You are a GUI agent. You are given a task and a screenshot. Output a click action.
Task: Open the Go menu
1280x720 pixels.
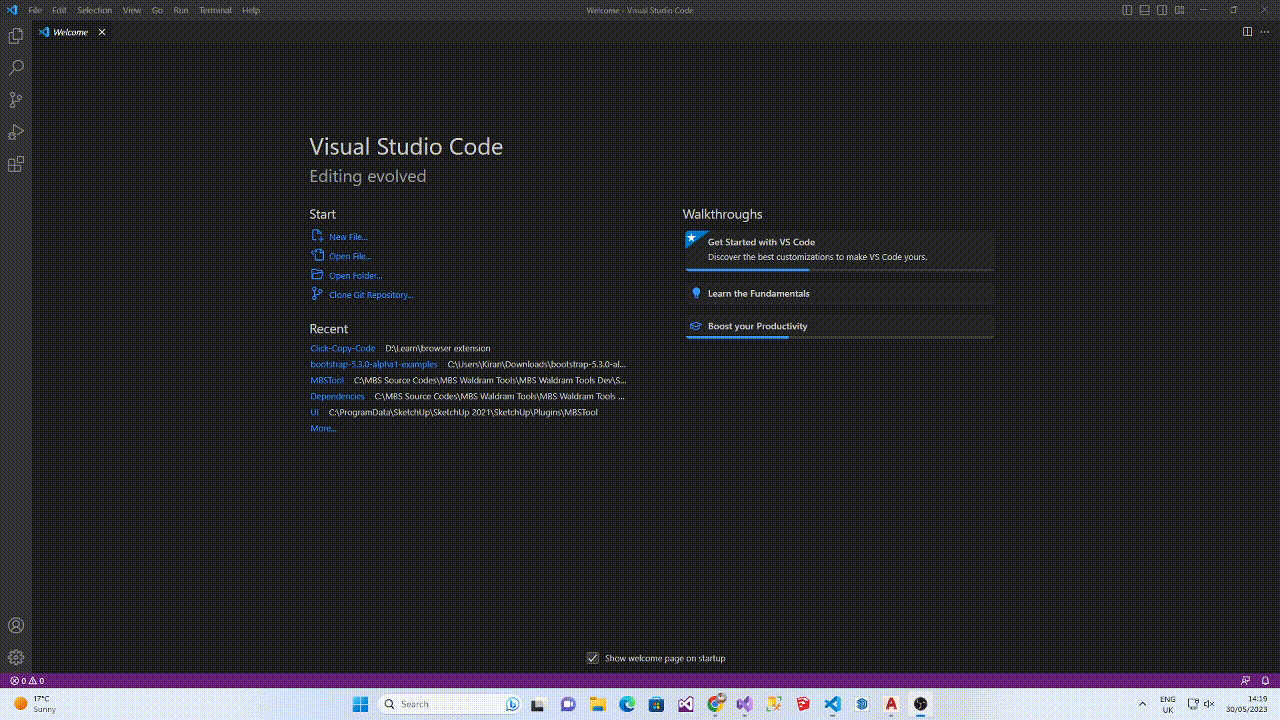click(157, 10)
